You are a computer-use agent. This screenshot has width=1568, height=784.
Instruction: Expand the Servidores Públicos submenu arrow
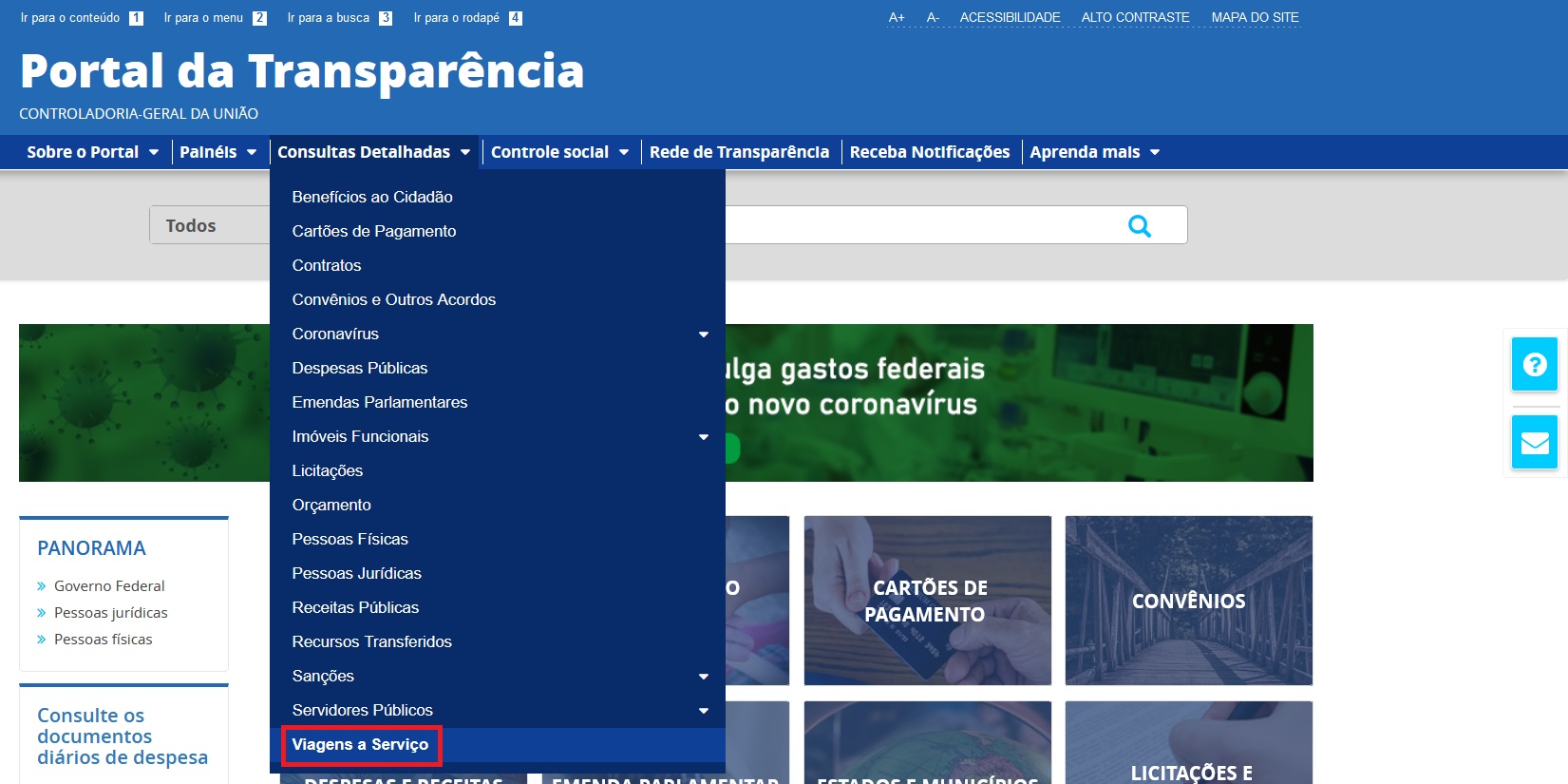click(703, 711)
